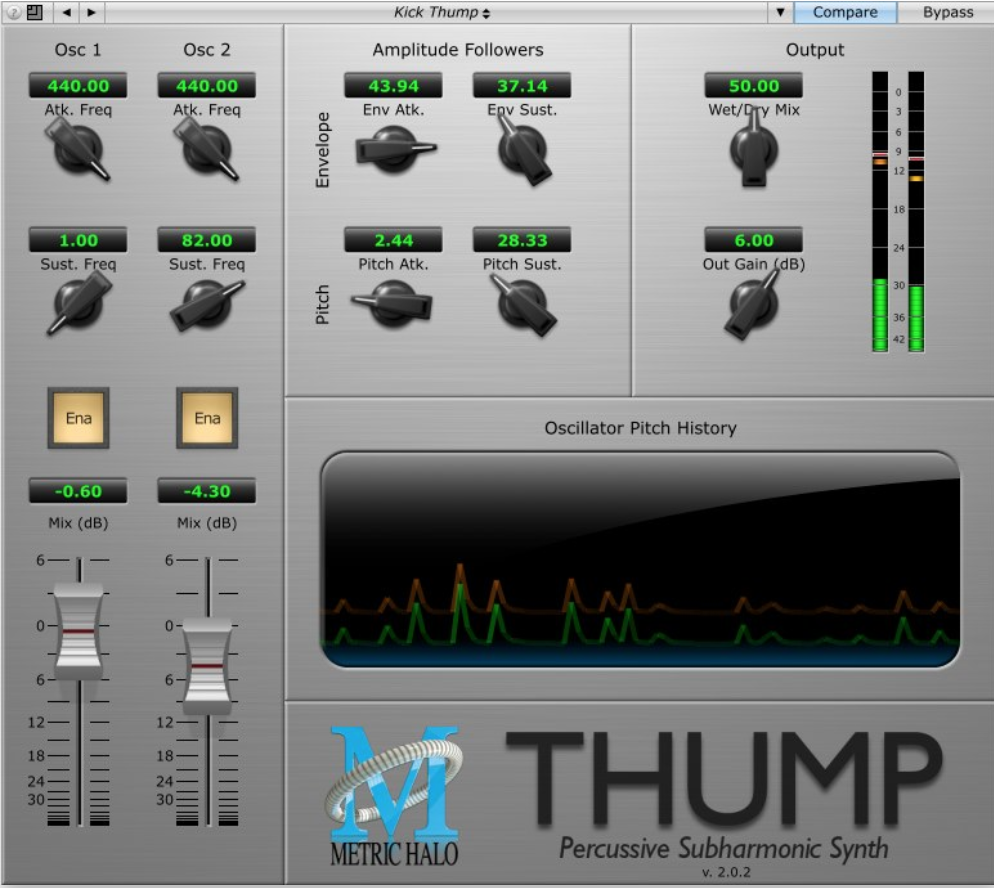994x888 pixels.
Task: Go to previous preset with left arrow
Action: (x=67, y=12)
